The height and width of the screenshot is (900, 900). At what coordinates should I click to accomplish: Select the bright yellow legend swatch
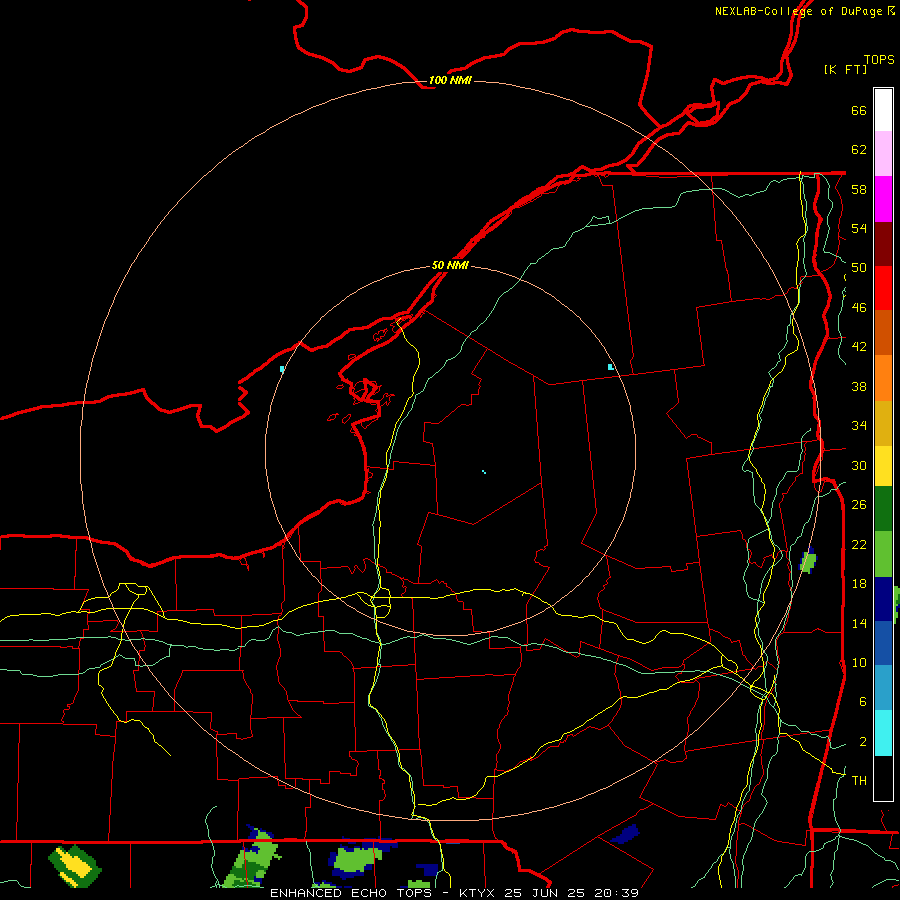coord(883,465)
